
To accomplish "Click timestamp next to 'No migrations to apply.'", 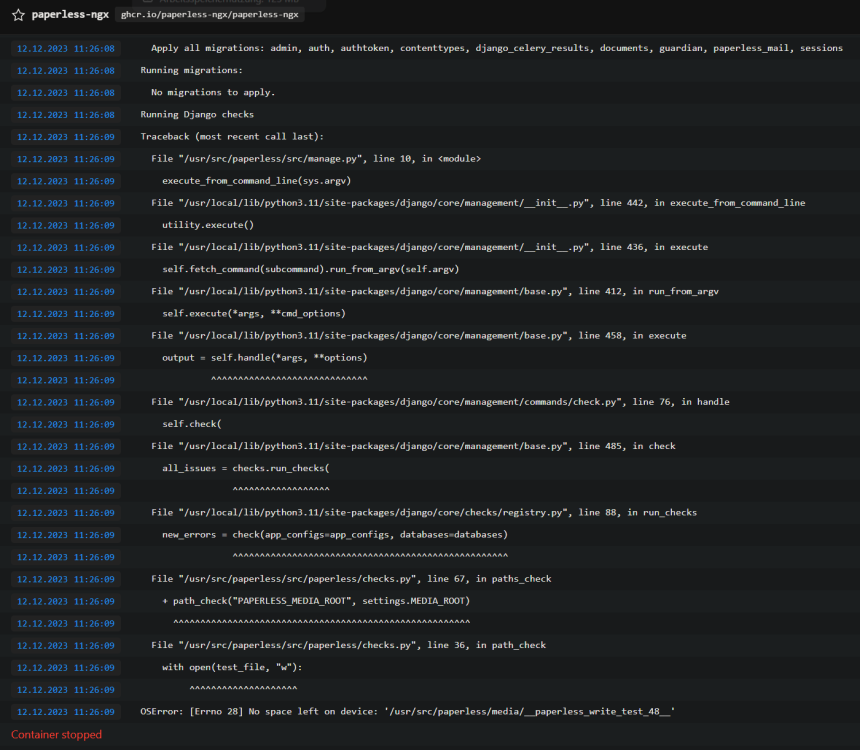I will 66,93.
